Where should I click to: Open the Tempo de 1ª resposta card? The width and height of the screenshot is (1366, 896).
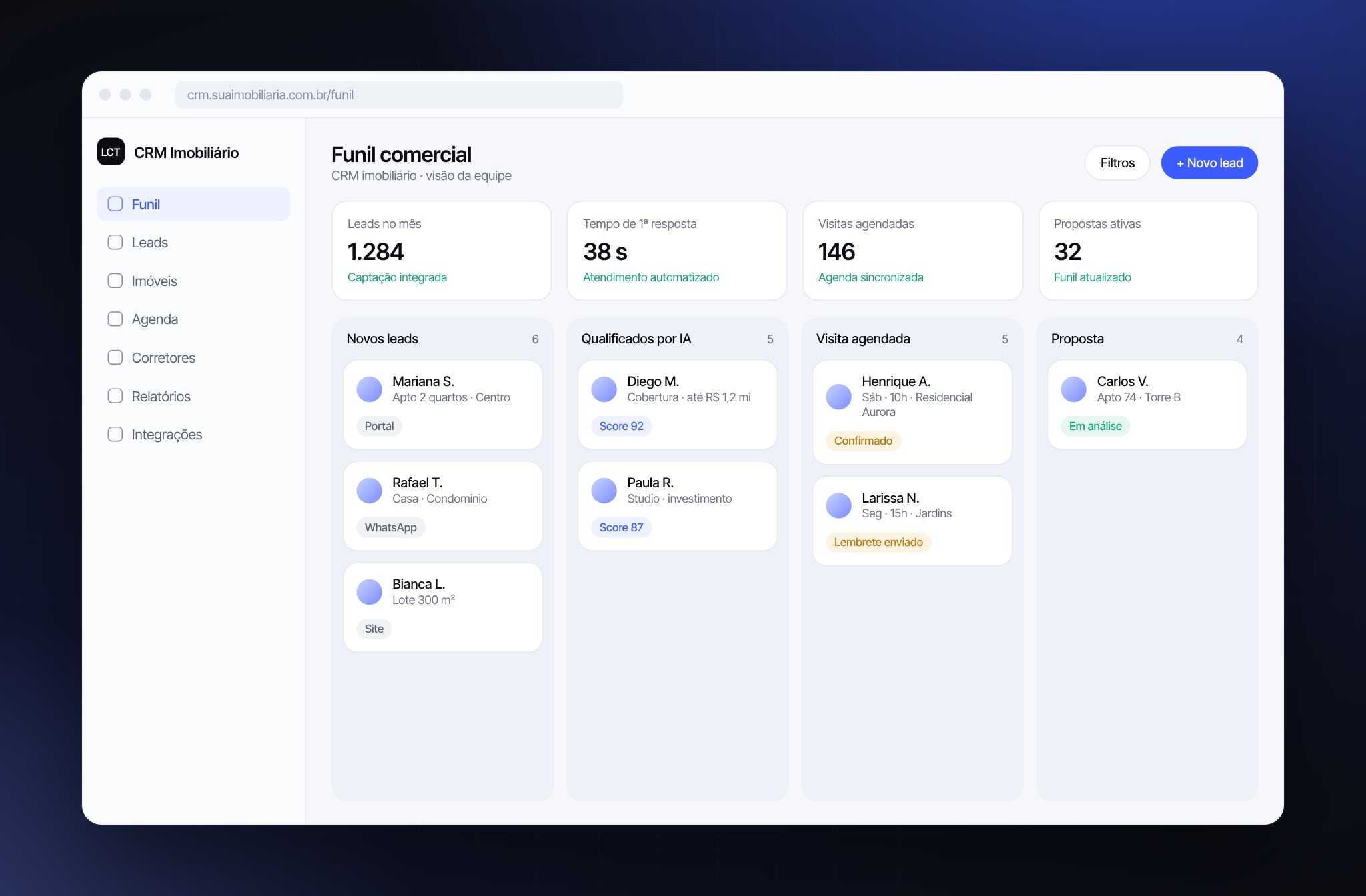677,251
